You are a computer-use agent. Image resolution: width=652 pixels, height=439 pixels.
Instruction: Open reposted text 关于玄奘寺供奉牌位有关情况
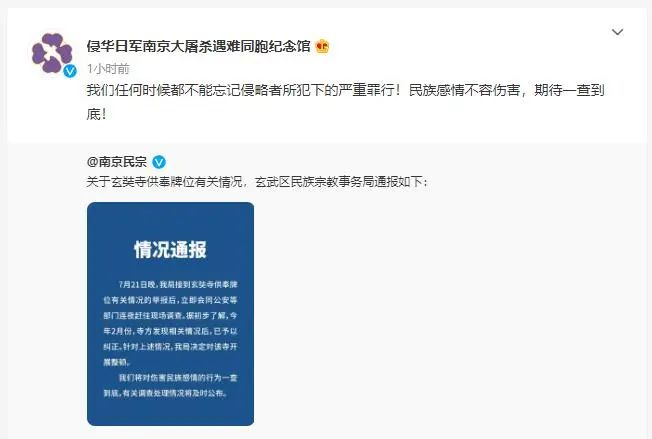click(164, 182)
